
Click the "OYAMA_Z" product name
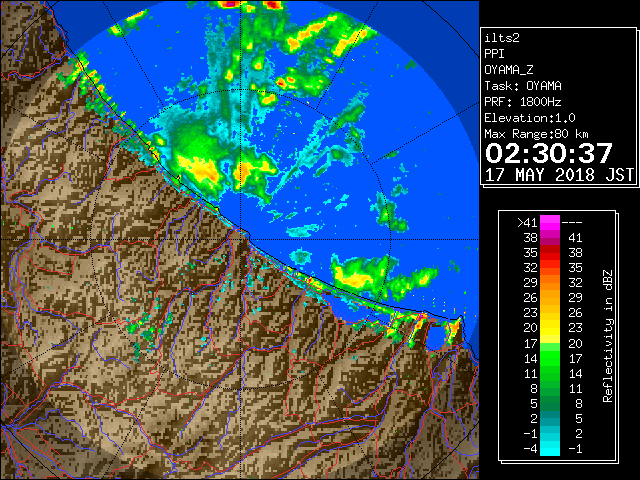tap(509, 70)
